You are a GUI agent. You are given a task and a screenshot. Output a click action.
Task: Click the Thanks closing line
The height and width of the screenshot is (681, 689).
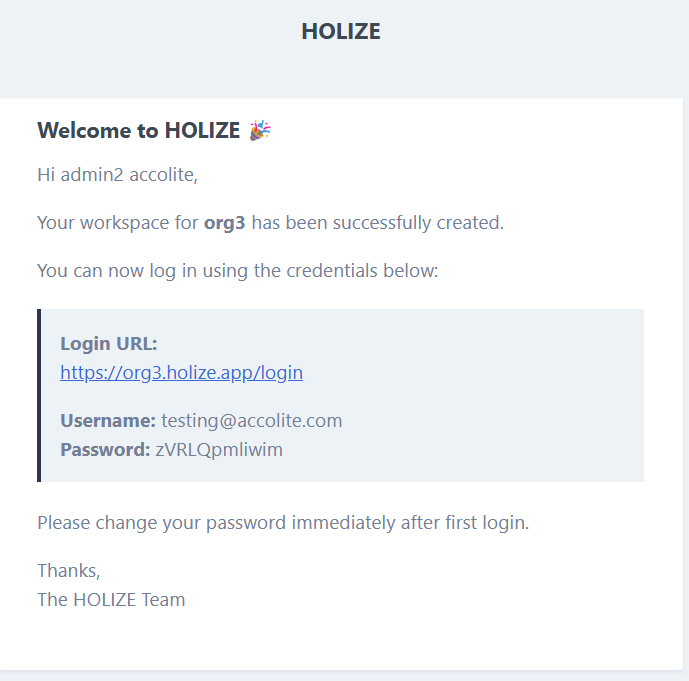coord(69,571)
